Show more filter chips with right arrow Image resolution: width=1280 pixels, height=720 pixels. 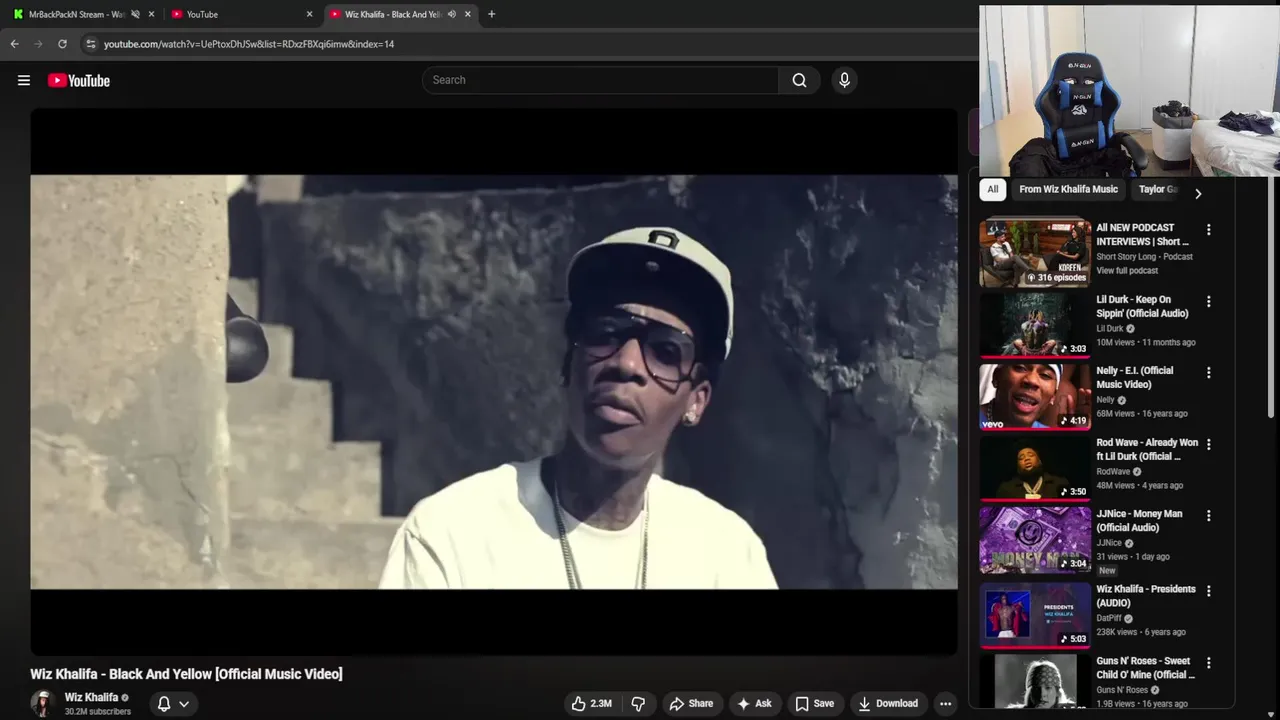[1198, 193]
